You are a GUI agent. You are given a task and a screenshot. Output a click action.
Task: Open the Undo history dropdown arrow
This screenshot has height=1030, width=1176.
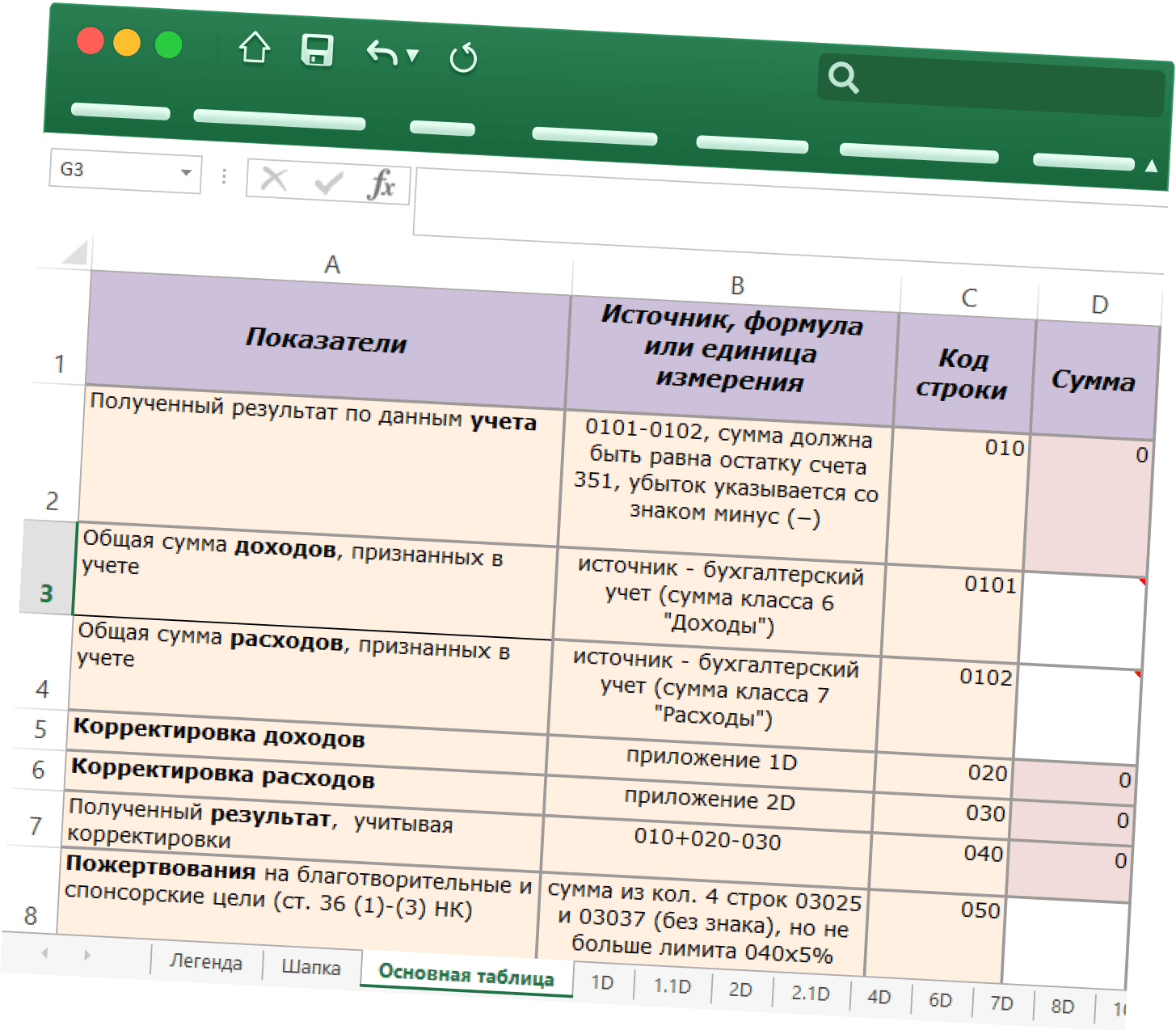pos(413,55)
